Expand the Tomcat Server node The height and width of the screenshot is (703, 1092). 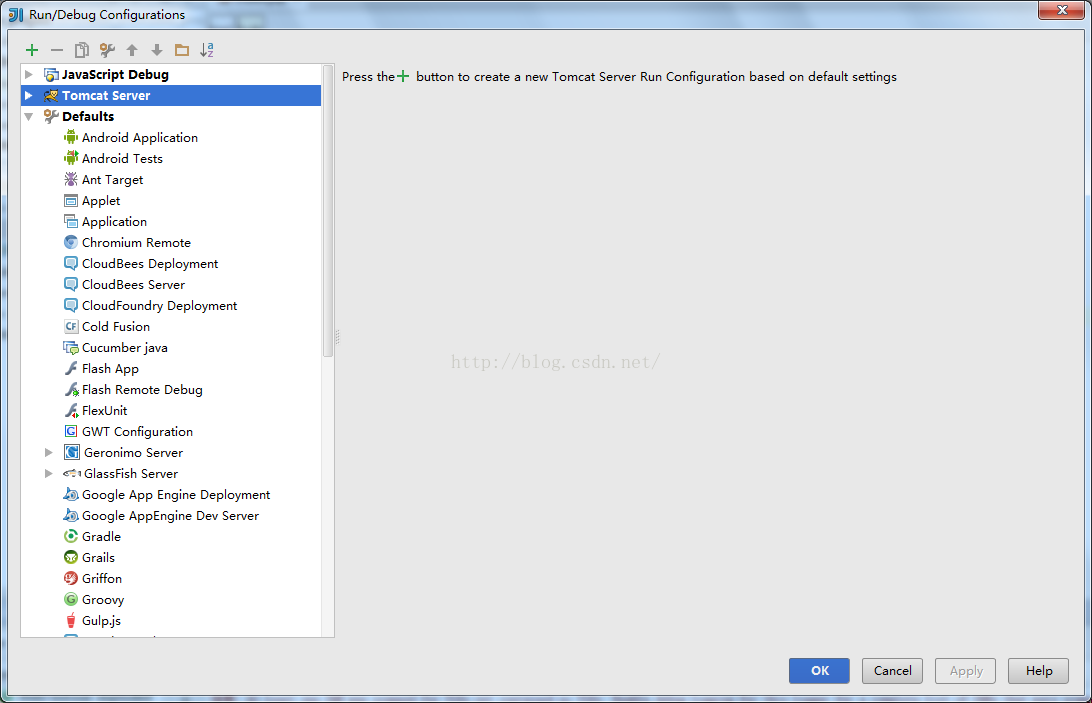pyautogui.click(x=29, y=95)
